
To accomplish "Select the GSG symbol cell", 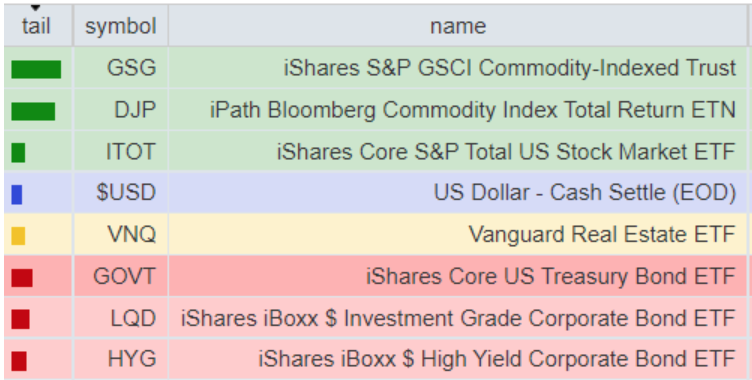I will (x=121, y=68).
